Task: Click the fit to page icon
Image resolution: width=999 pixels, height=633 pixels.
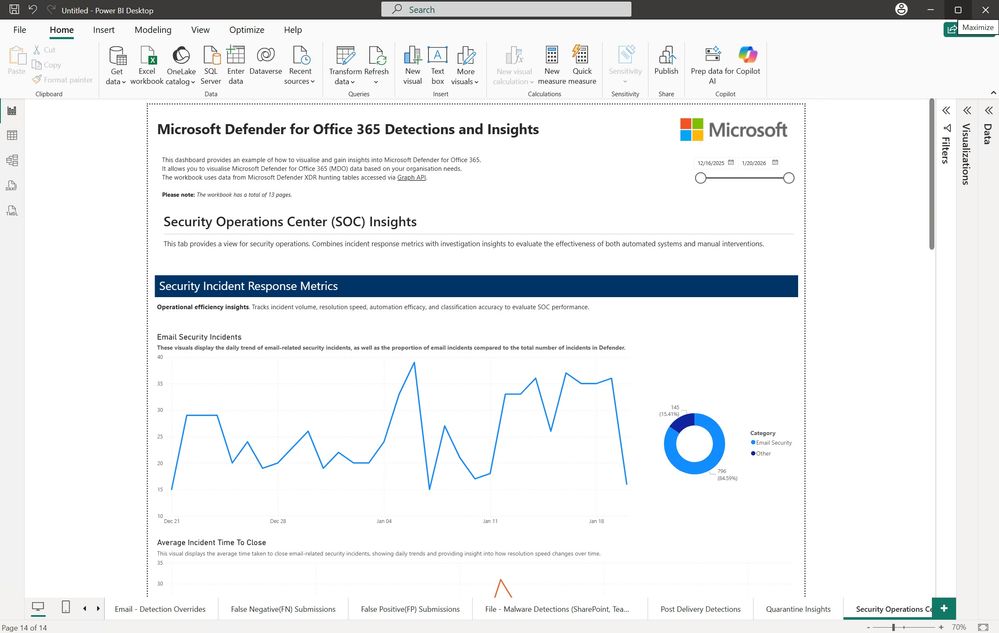Action: tap(983, 627)
